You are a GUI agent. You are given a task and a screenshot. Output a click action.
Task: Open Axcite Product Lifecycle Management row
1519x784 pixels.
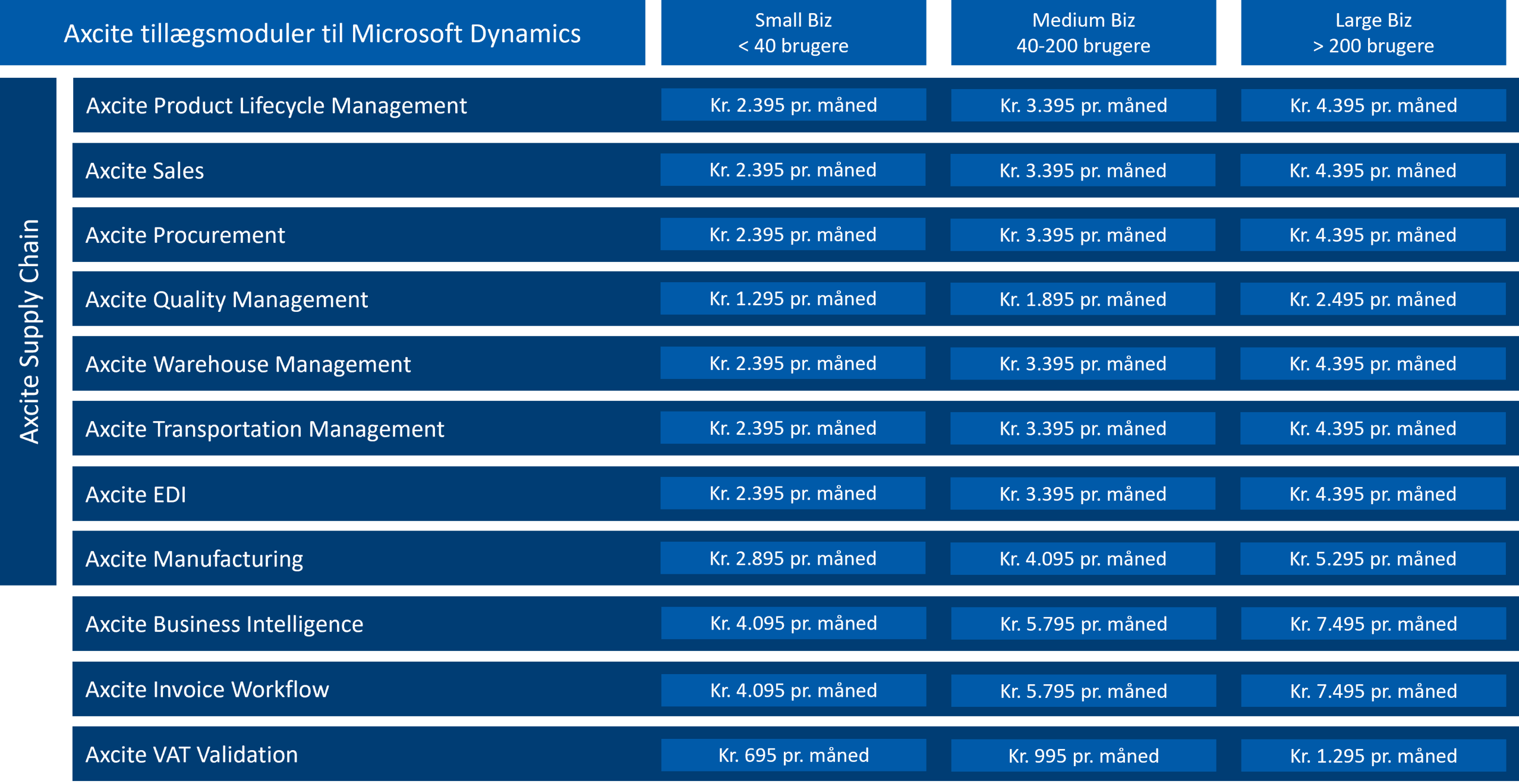(x=276, y=106)
